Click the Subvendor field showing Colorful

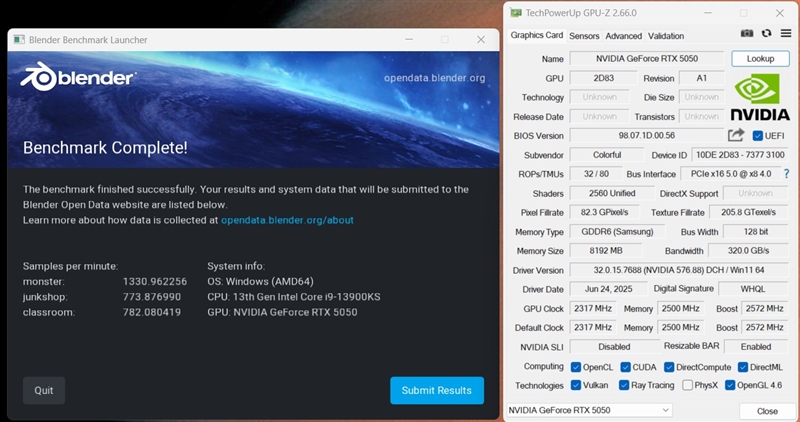point(607,155)
